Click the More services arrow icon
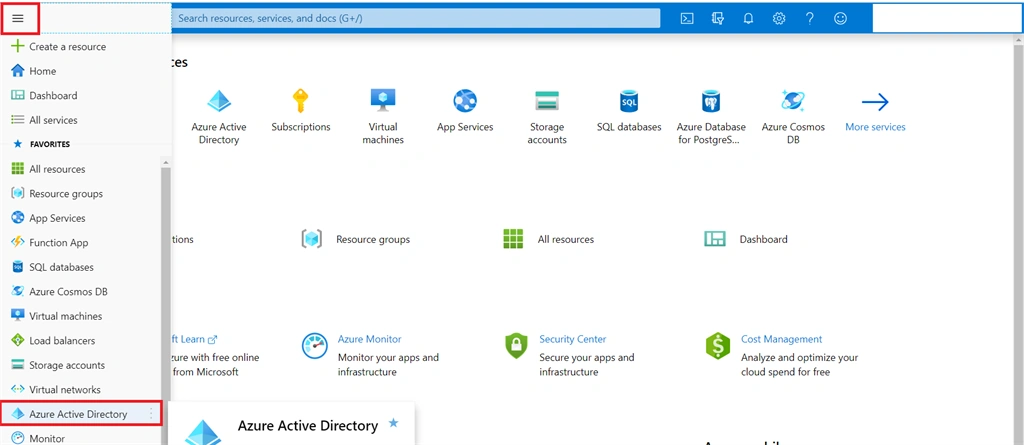The height and width of the screenshot is (445, 1024). click(x=875, y=102)
